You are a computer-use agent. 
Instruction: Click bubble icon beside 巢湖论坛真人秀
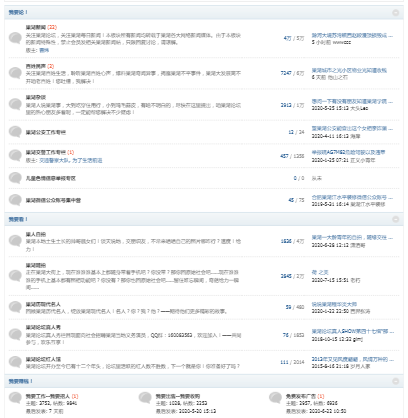click(15, 334)
